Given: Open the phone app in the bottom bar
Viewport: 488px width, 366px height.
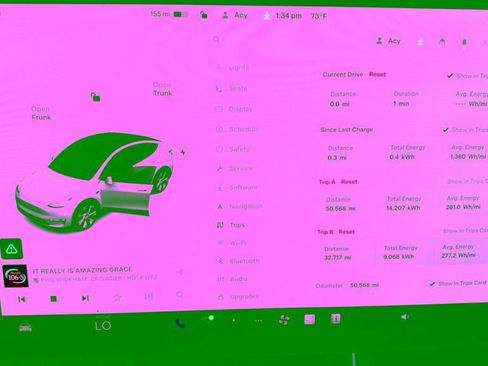Looking at the screenshot, I should tap(180, 323).
